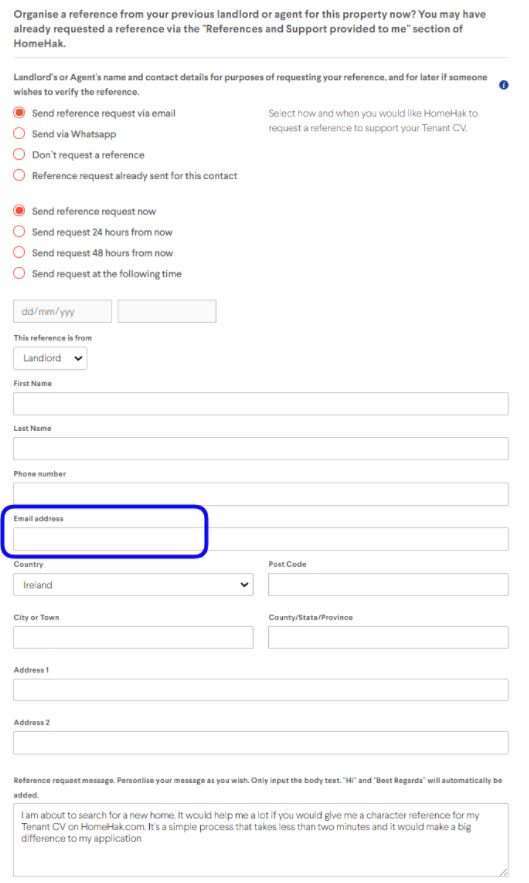
Task: Open the Landlord reference type dropdown
Action: coord(50,358)
